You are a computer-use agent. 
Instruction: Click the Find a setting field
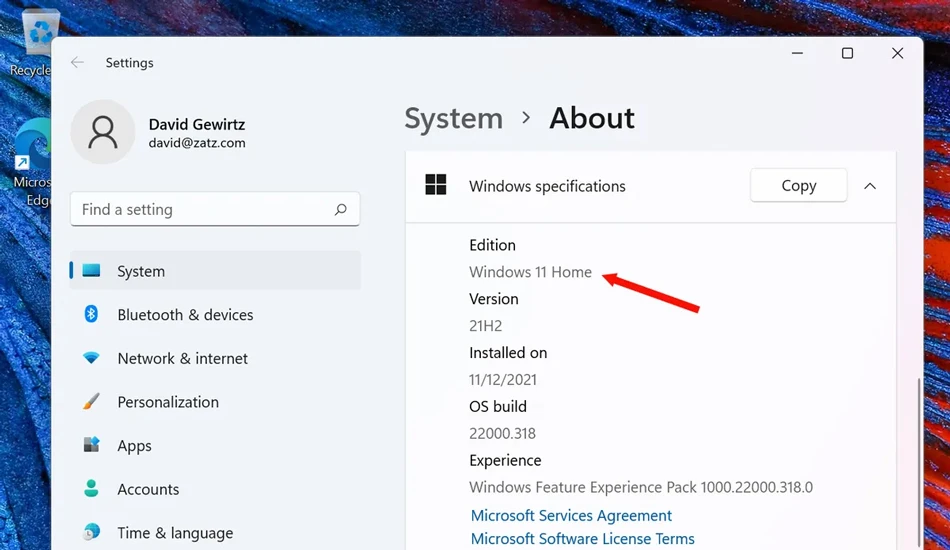pos(215,209)
